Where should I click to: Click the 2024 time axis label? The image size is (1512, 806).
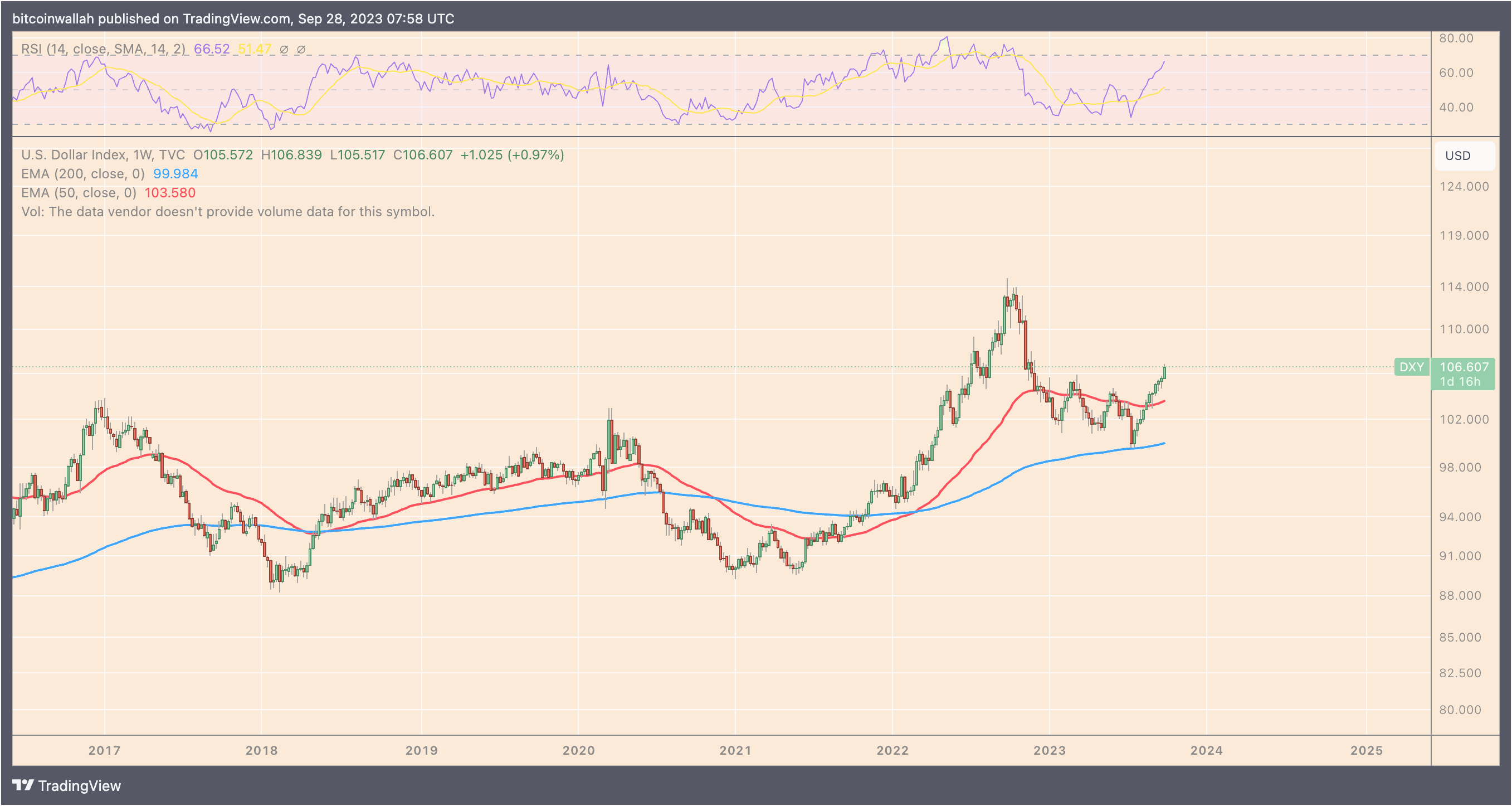1207,750
